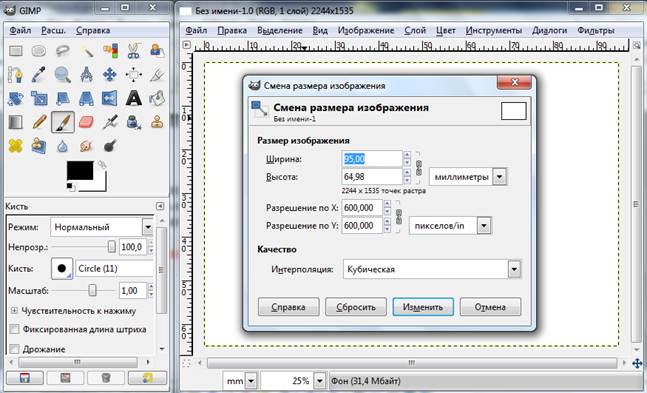Expand Чувствительность к нажиму section
The image size is (647, 393).
coord(14,311)
